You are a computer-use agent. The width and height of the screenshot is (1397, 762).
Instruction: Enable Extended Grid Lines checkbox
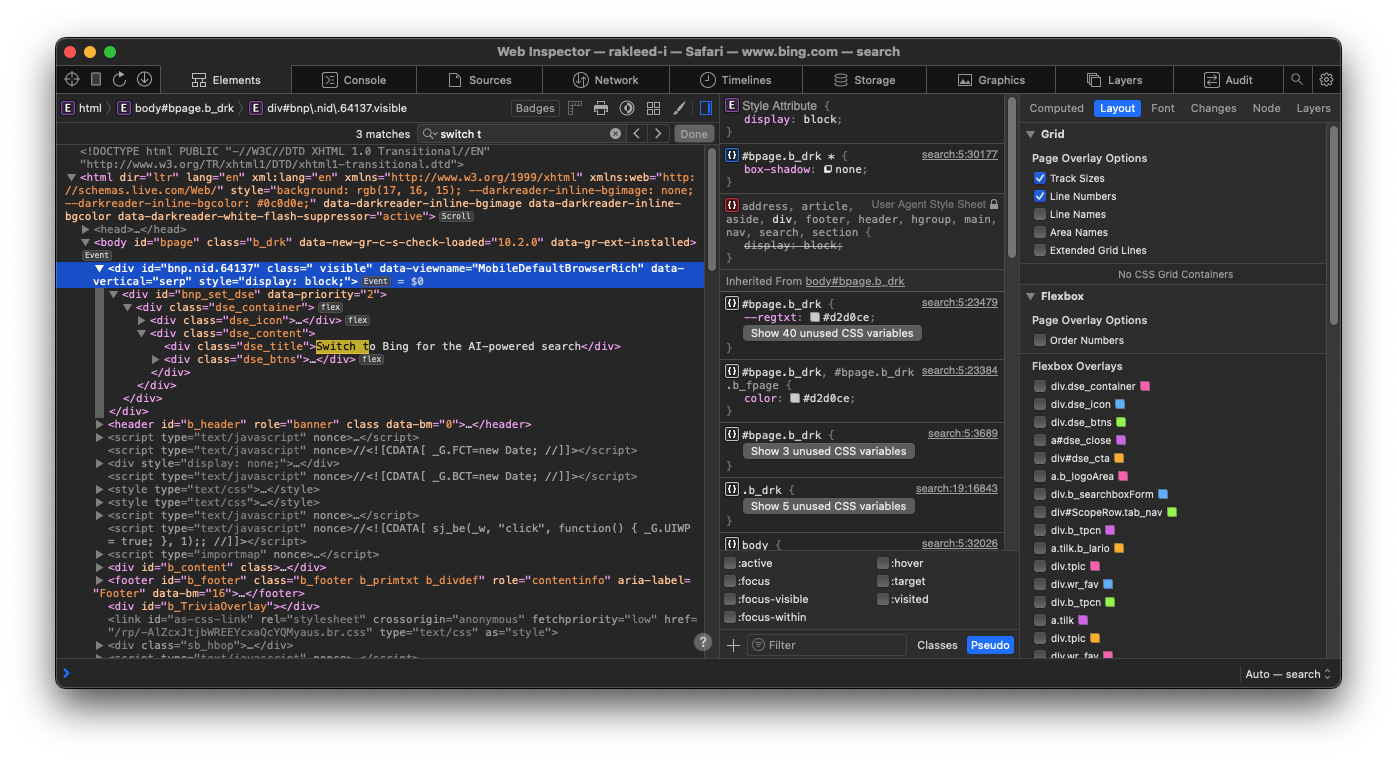tap(1040, 250)
